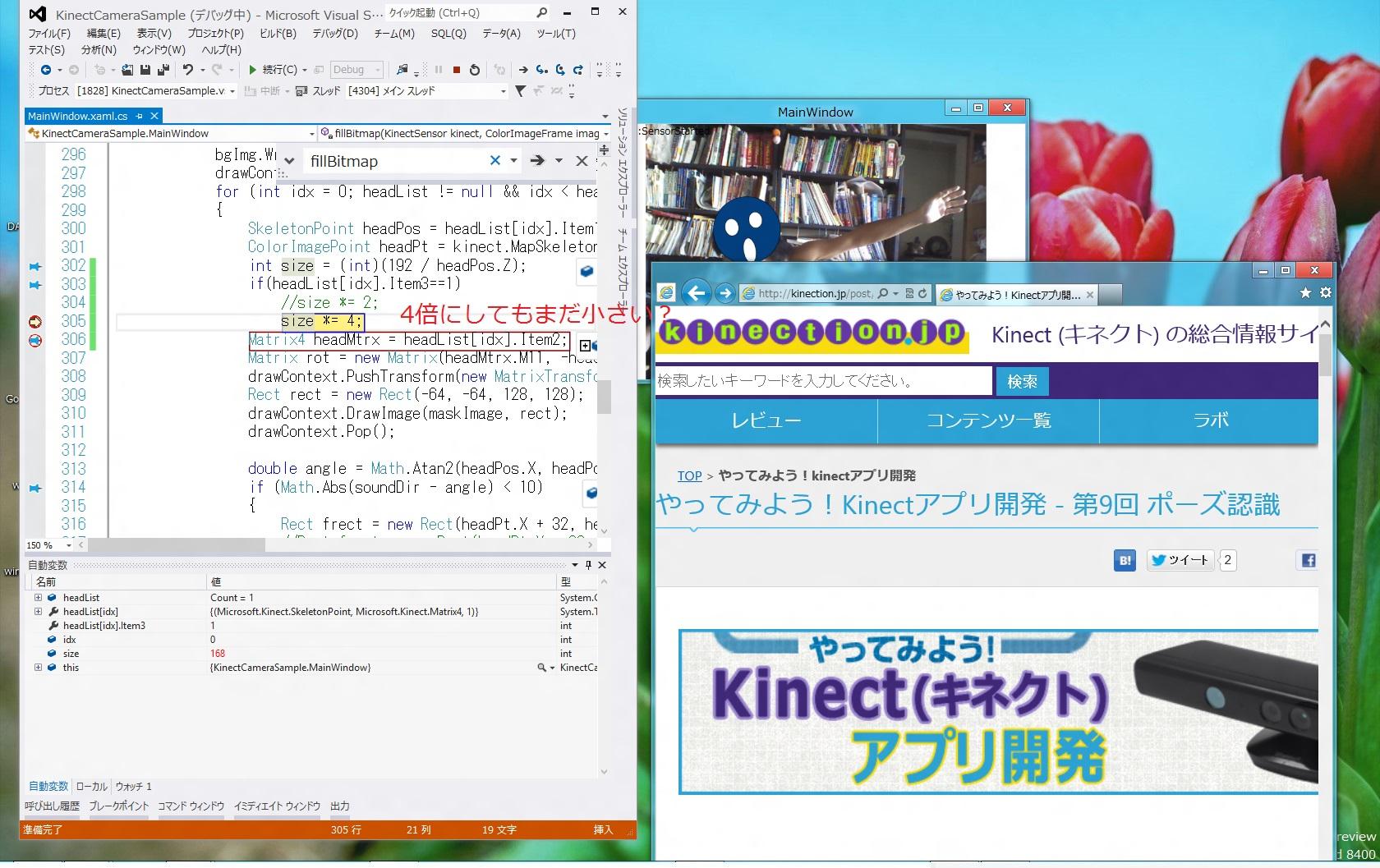The height and width of the screenshot is (868, 1380).
Task: Open Internet Explorer favorites star
Action: [1305, 292]
